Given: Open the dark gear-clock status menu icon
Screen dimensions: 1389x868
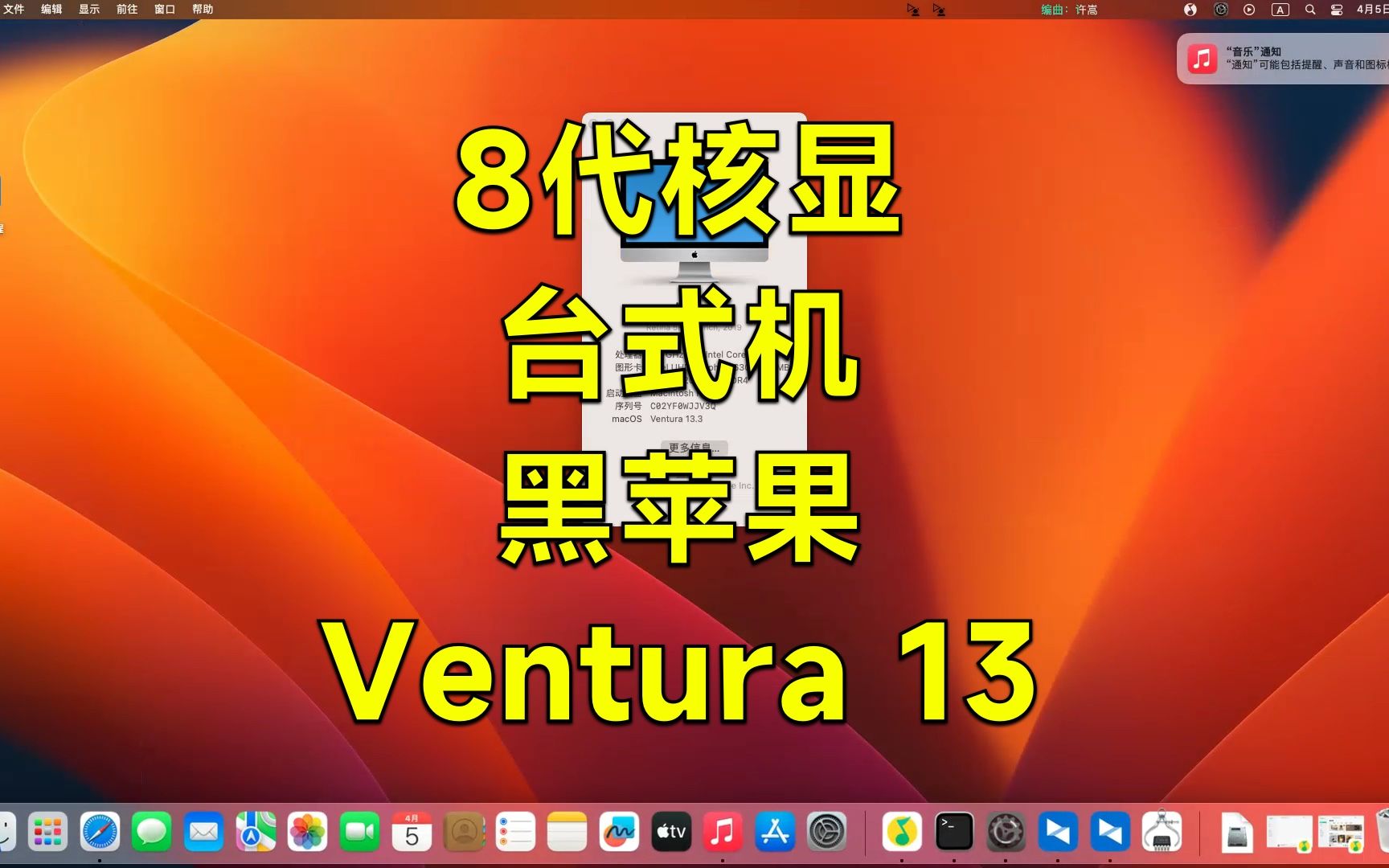Looking at the screenshot, I should pos(1220,10).
